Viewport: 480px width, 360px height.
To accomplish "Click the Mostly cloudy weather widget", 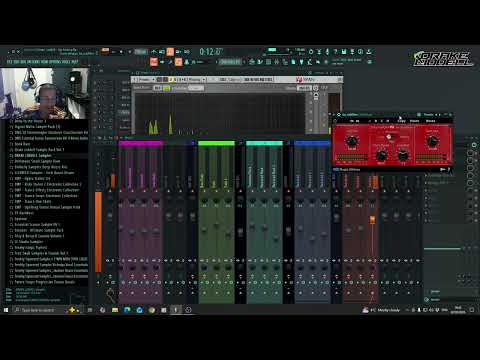I will 381,310.
